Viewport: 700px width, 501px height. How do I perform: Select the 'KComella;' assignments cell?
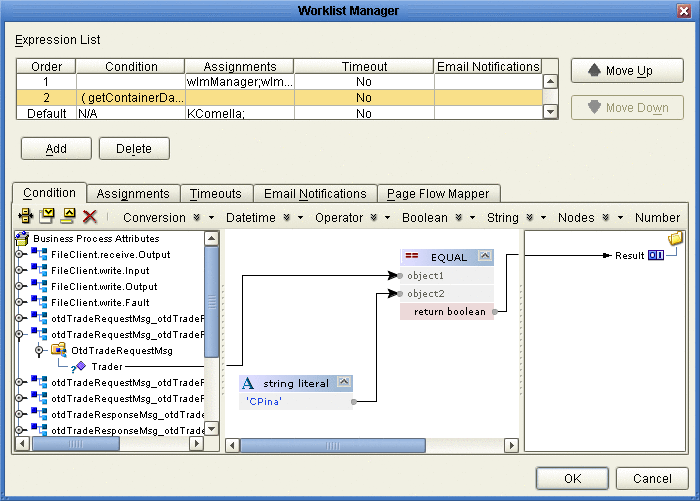click(x=239, y=113)
